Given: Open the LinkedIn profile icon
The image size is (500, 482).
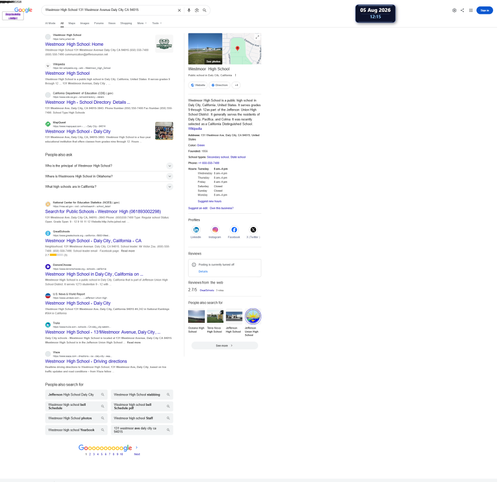Looking at the screenshot, I should tap(196, 230).
